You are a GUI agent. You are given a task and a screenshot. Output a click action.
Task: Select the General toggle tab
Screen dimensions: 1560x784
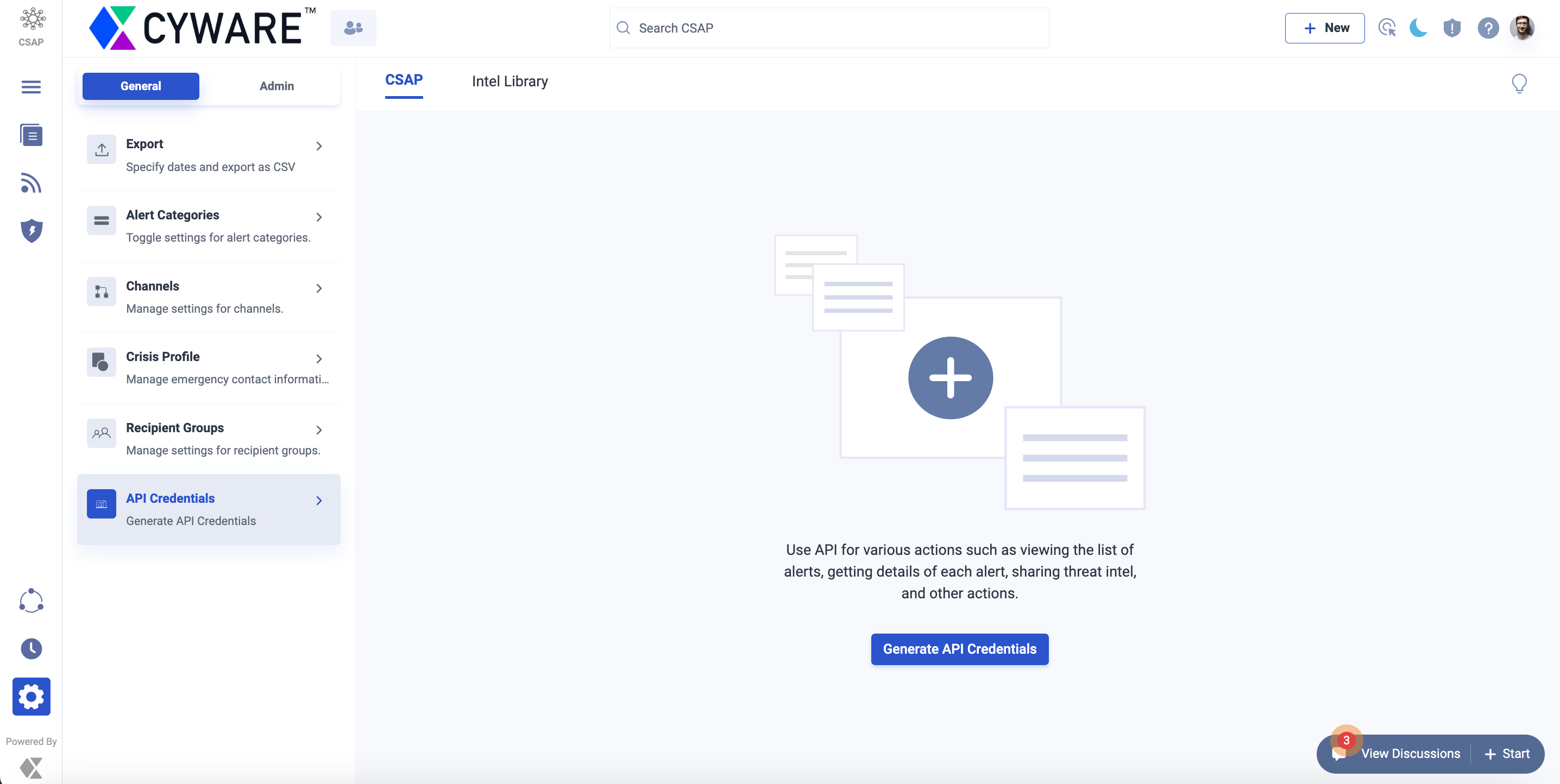click(141, 86)
